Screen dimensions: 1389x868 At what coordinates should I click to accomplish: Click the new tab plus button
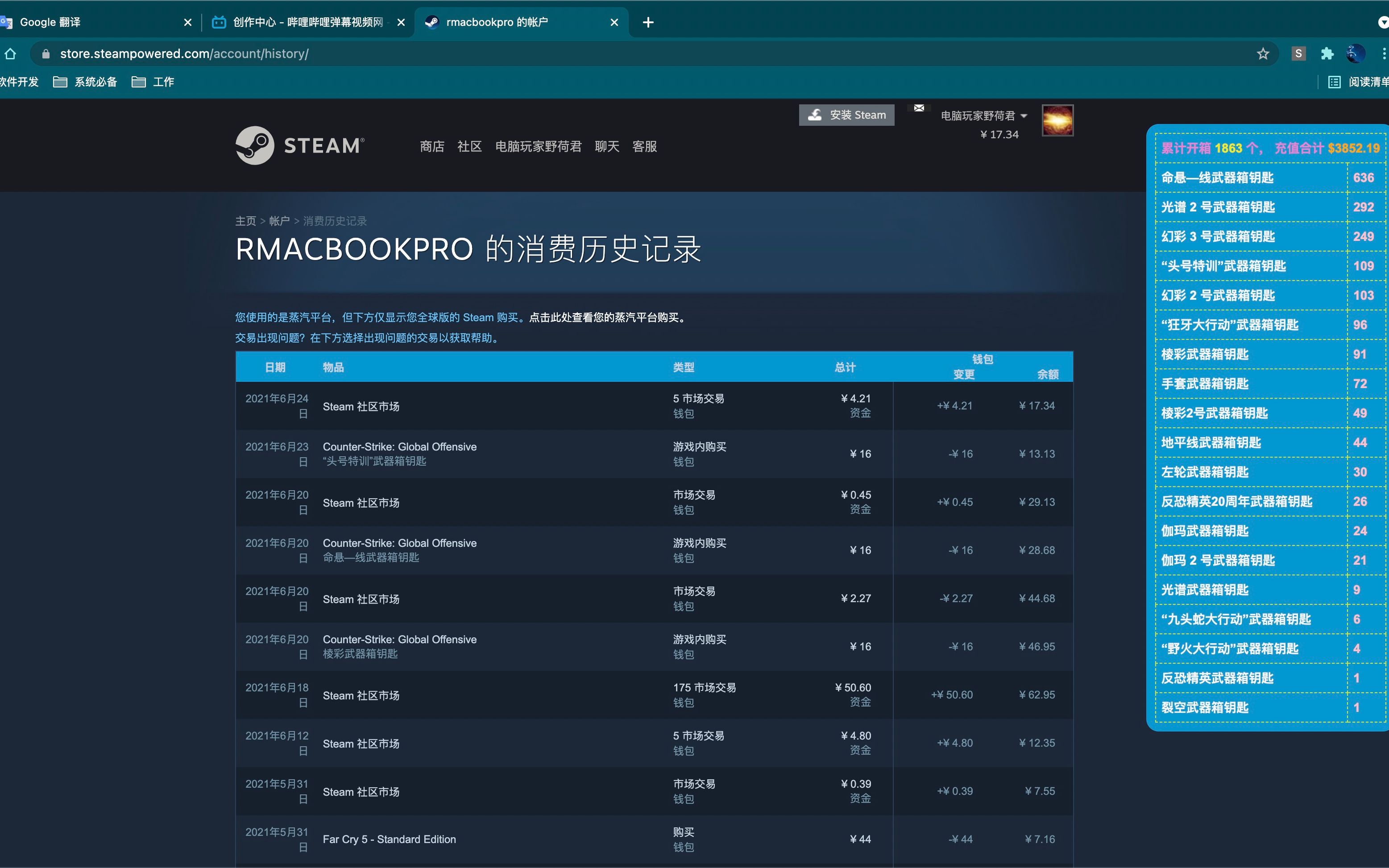648,22
